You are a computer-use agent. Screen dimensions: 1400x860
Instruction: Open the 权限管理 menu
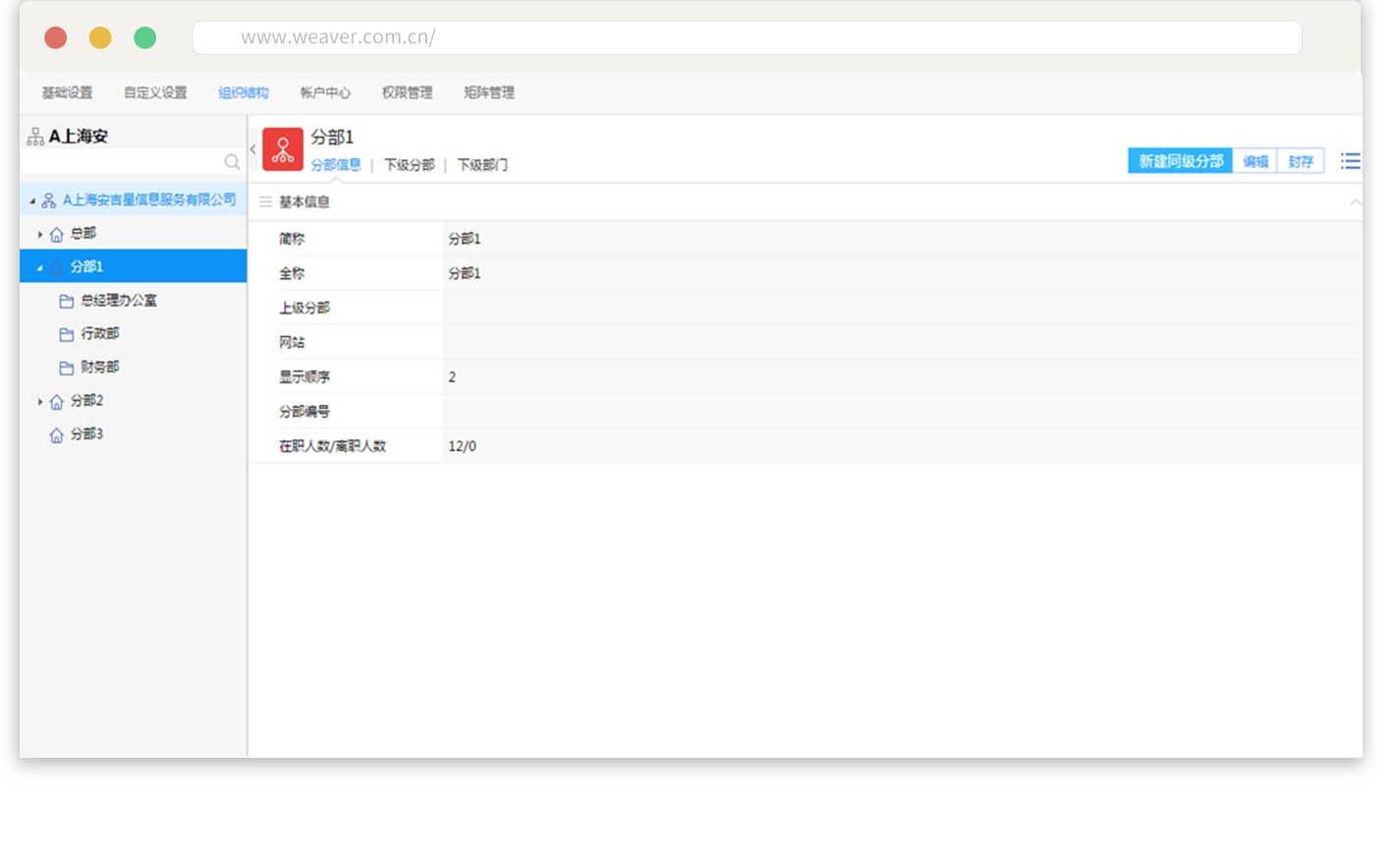point(407,92)
